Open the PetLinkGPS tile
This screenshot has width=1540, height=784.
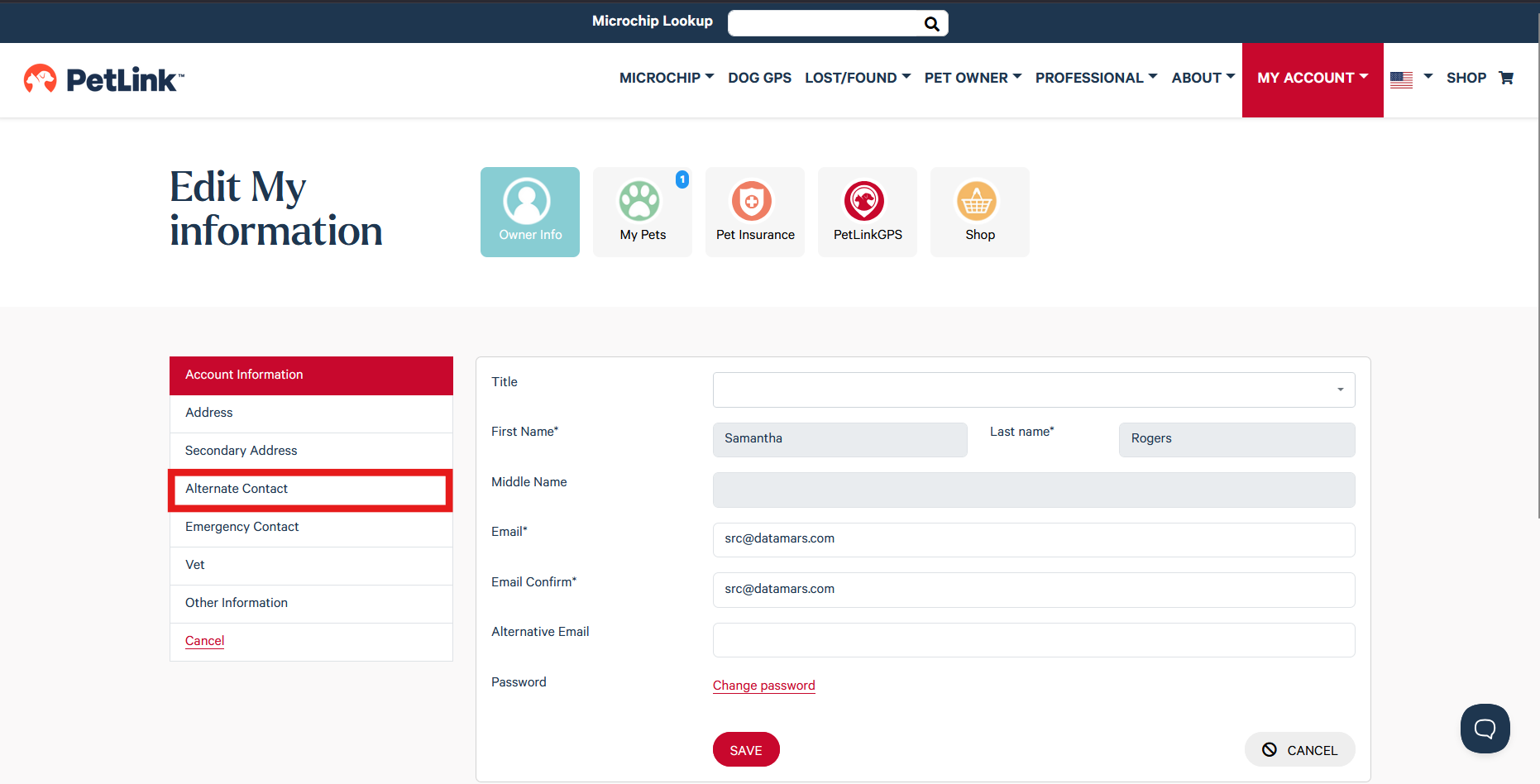coord(868,212)
